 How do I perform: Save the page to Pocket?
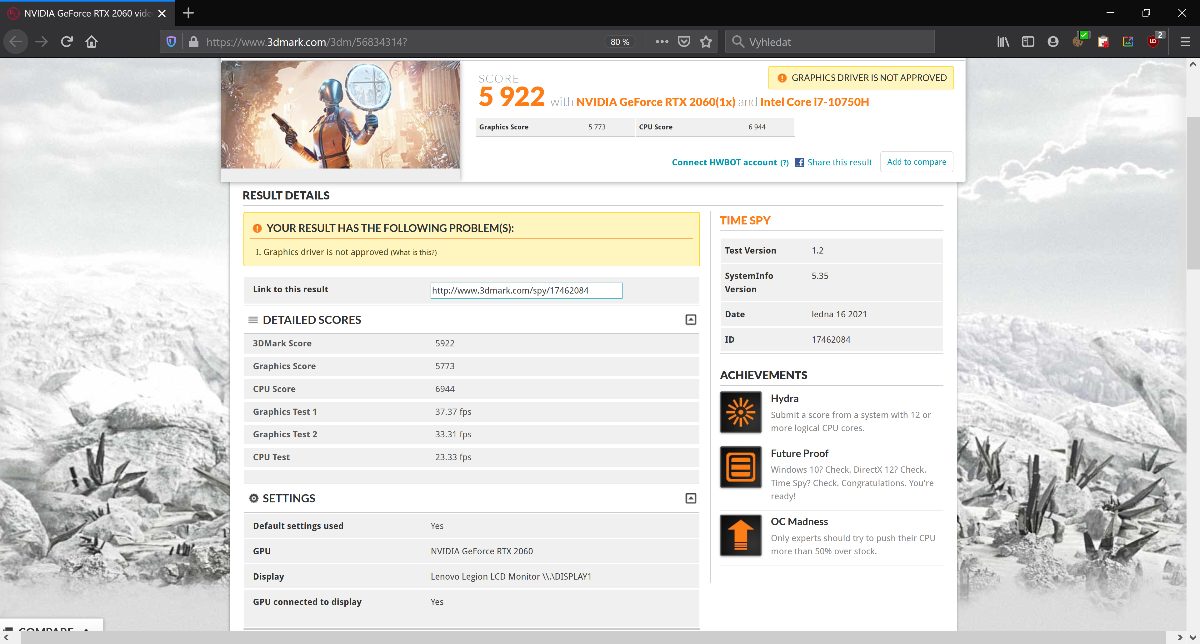click(684, 42)
